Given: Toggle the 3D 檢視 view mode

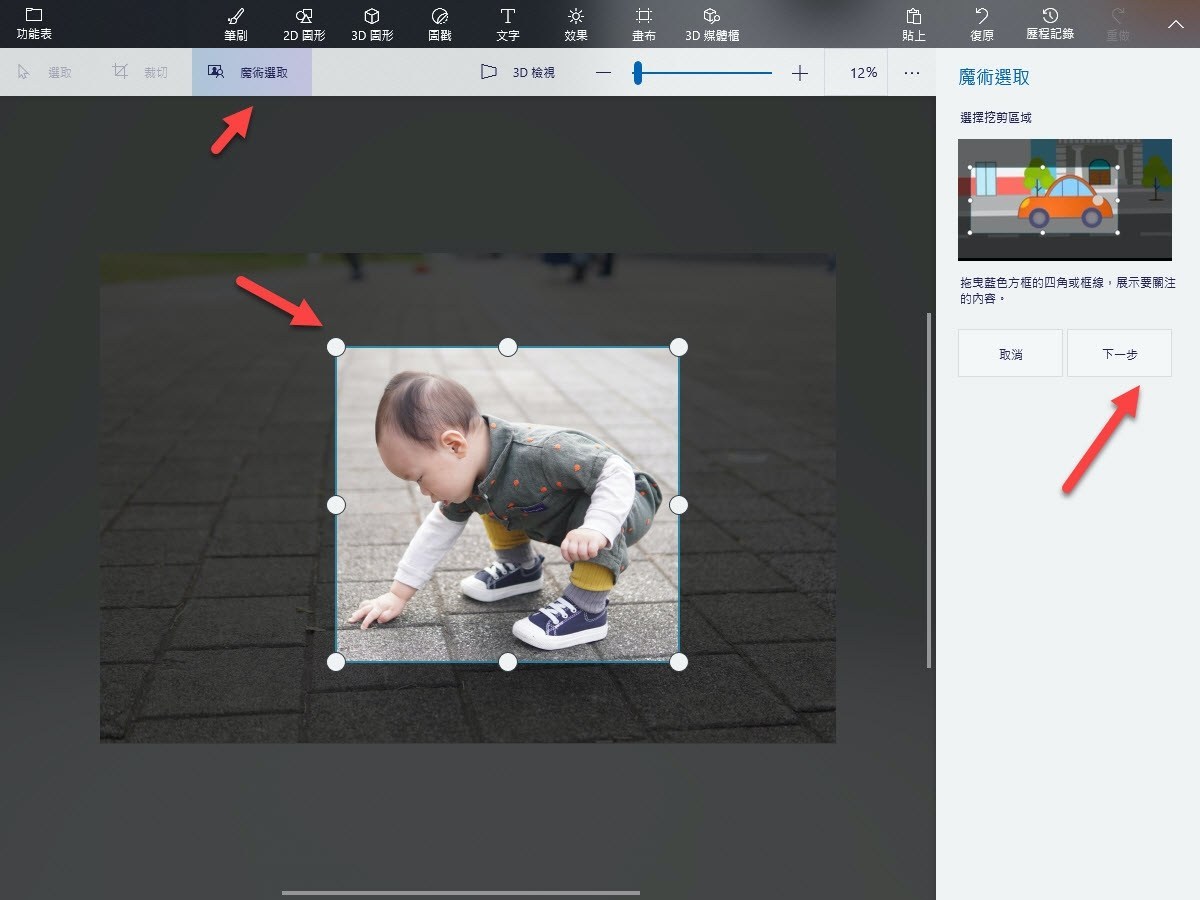Looking at the screenshot, I should click(517, 72).
